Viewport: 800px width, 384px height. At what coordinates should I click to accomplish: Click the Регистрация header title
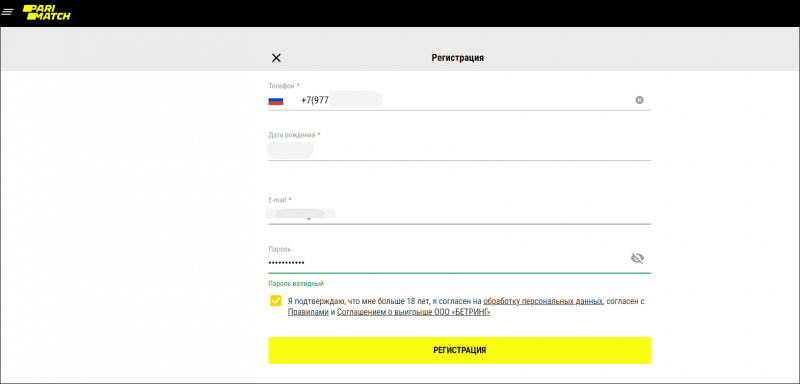(458, 58)
